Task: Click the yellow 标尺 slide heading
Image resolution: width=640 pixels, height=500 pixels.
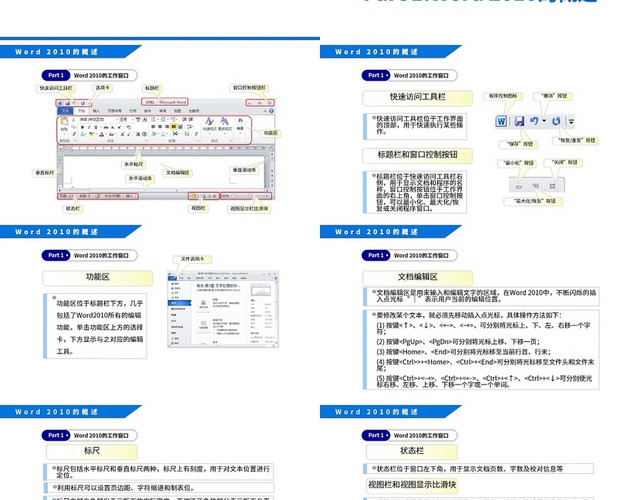Action: pyautogui.click(x=92, y=451)
